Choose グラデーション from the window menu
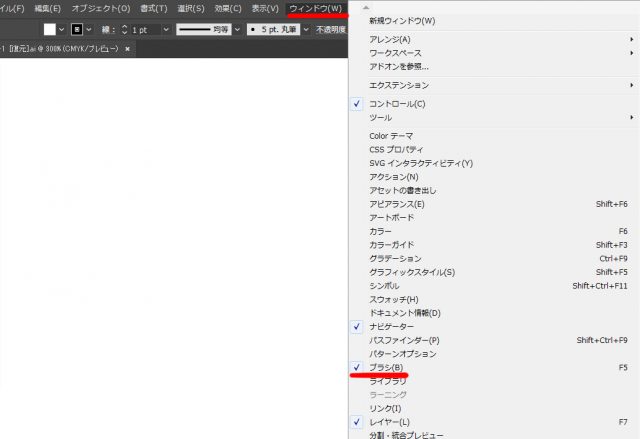This screenshot has height=439, width=640. [x=395, y=258]
